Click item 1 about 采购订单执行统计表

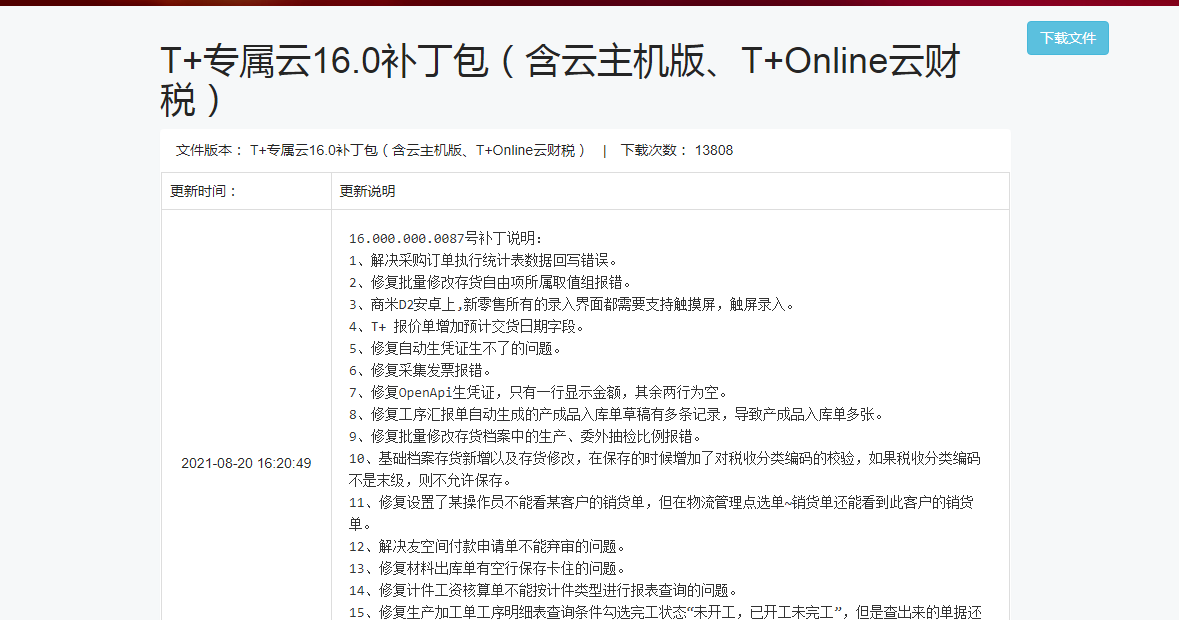click(x=483, y=260)
